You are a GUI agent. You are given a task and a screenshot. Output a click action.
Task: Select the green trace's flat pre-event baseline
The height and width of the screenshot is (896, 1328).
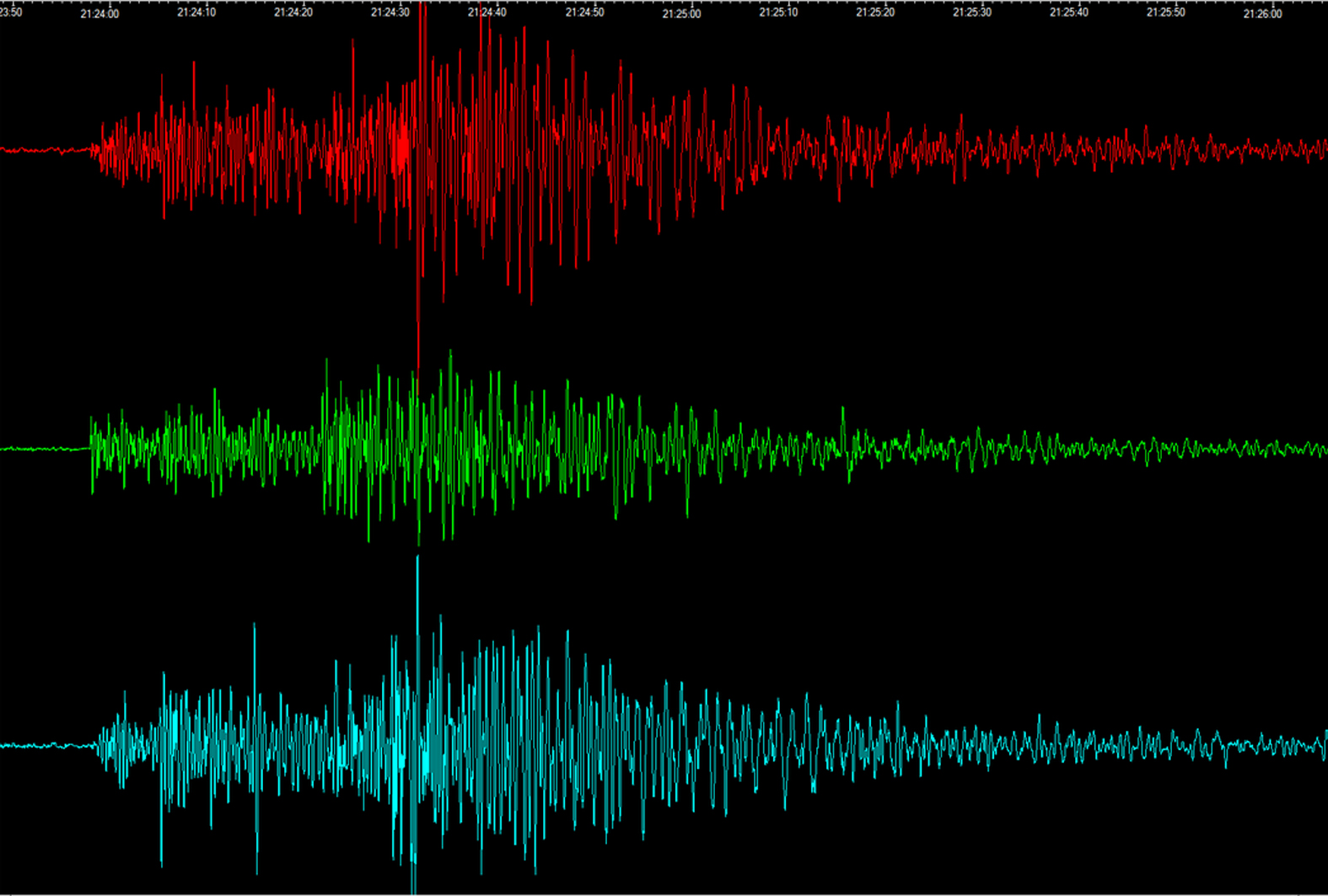[x=42, y=449]
